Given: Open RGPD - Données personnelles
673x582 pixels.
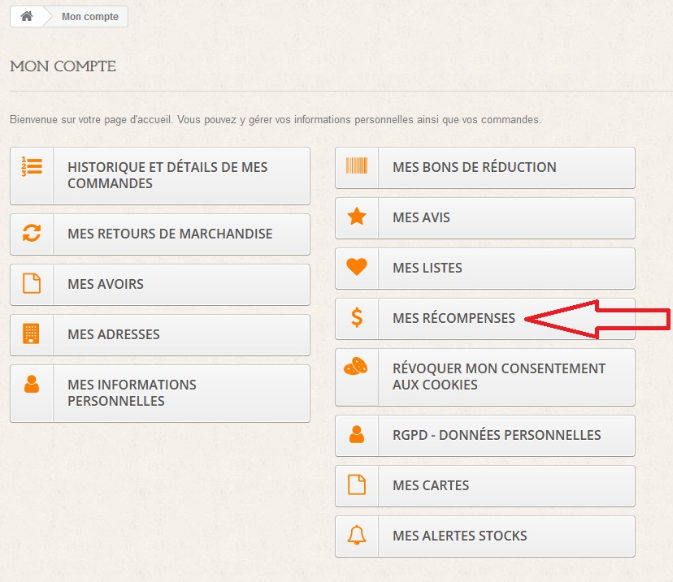Looking at the screenshot, I should point(485,435).
